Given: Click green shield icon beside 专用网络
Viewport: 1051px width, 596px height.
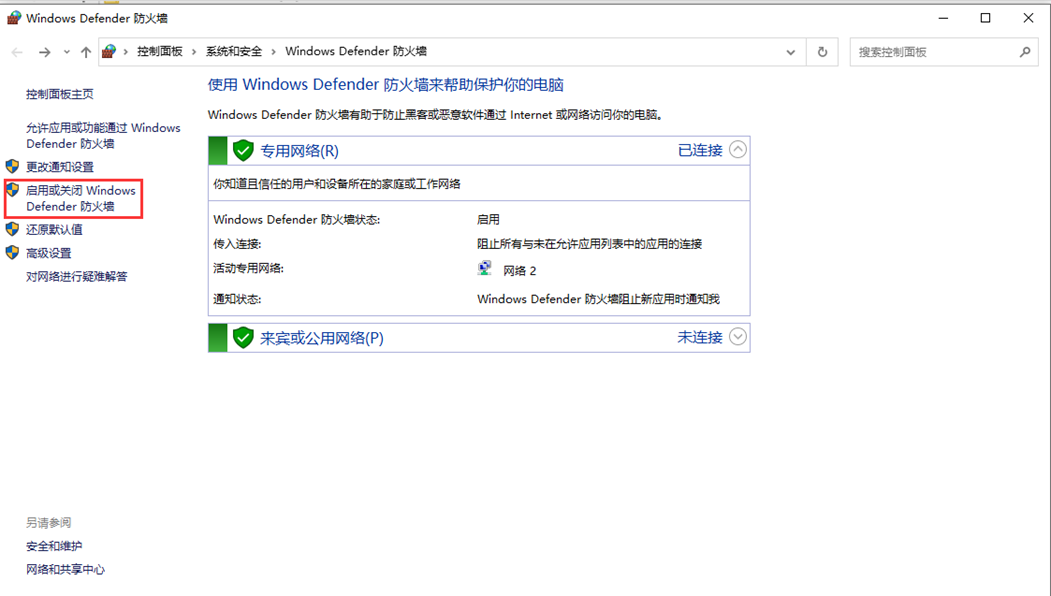Looking at the screenshot, I should coord(243,151).
